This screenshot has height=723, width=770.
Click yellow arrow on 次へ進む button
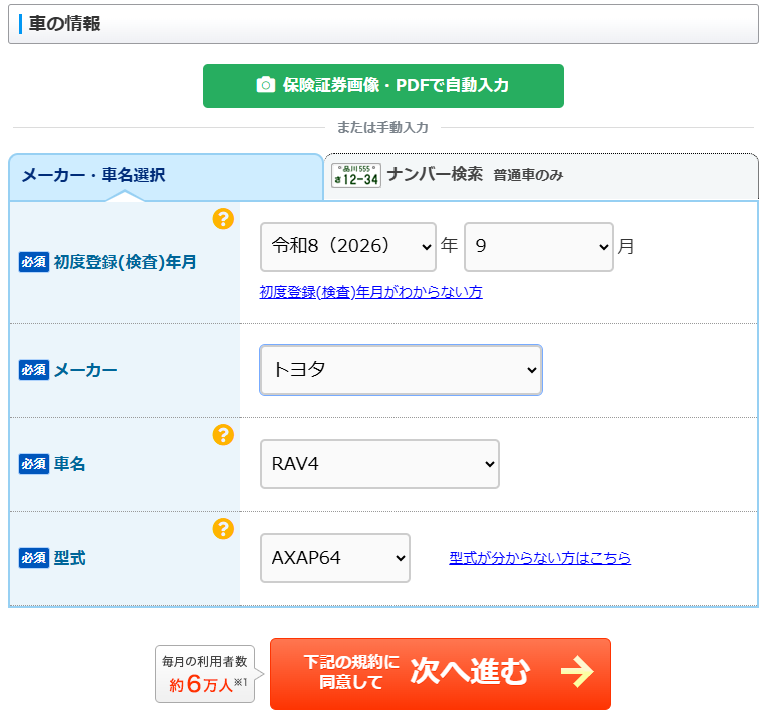pyautogui.click(x=577, y=671)
